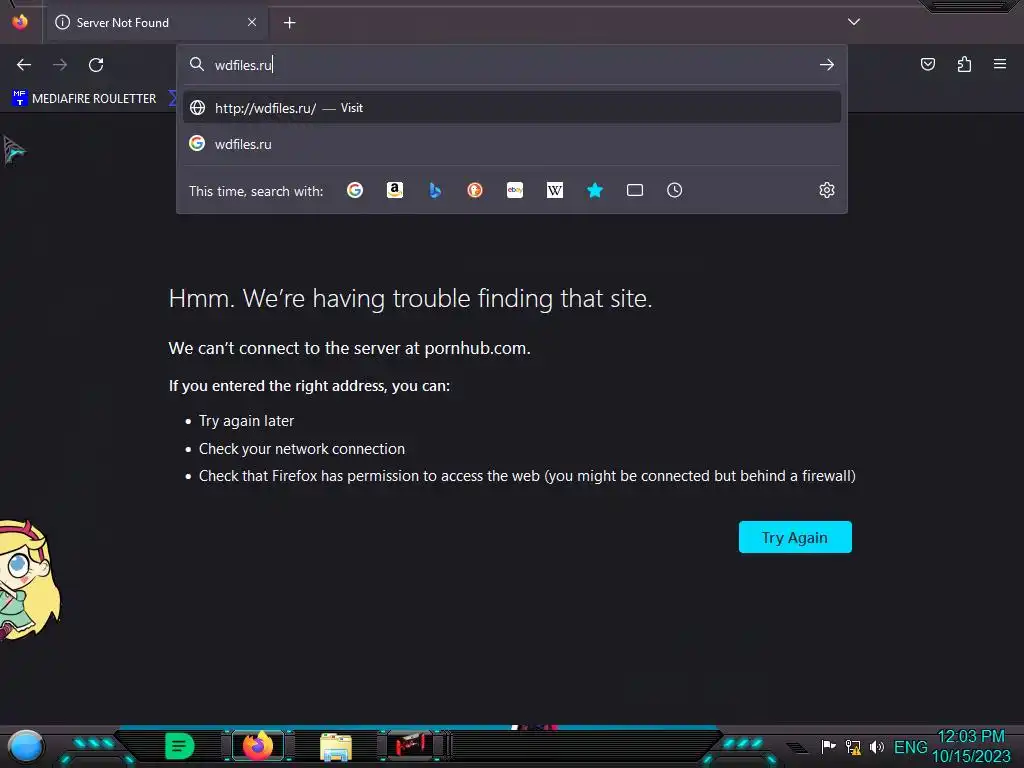The height and width of the screenshot is (768, 1024).
Task: Search this time with Bing
Action: [435, 190]
